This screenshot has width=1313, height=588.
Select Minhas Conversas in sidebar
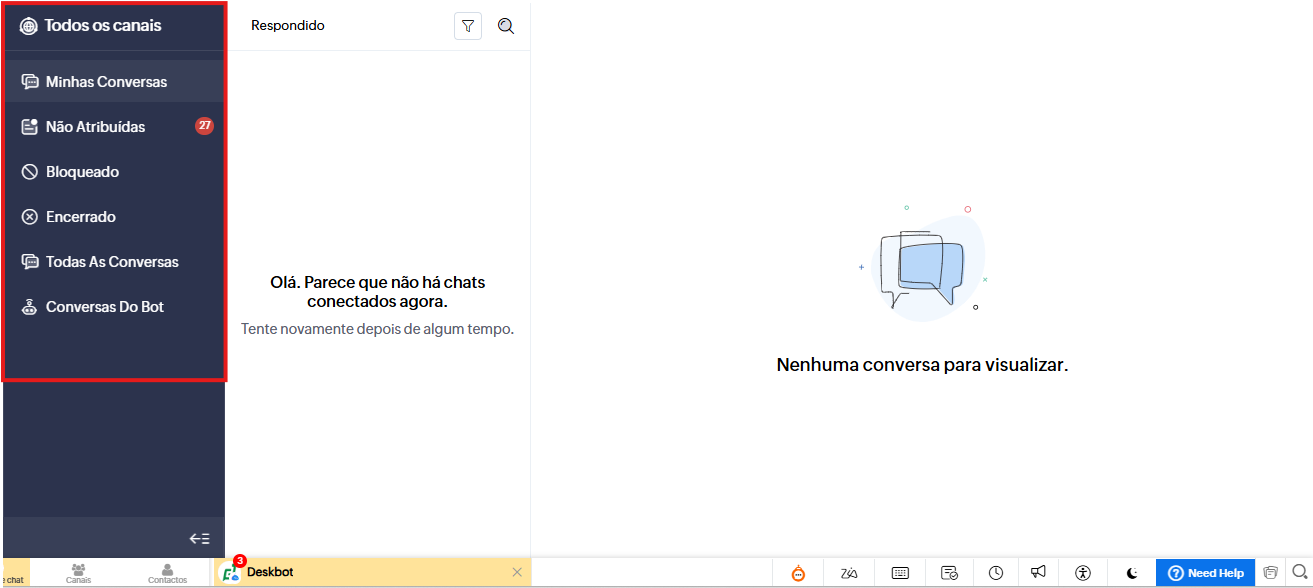point(106,82)
